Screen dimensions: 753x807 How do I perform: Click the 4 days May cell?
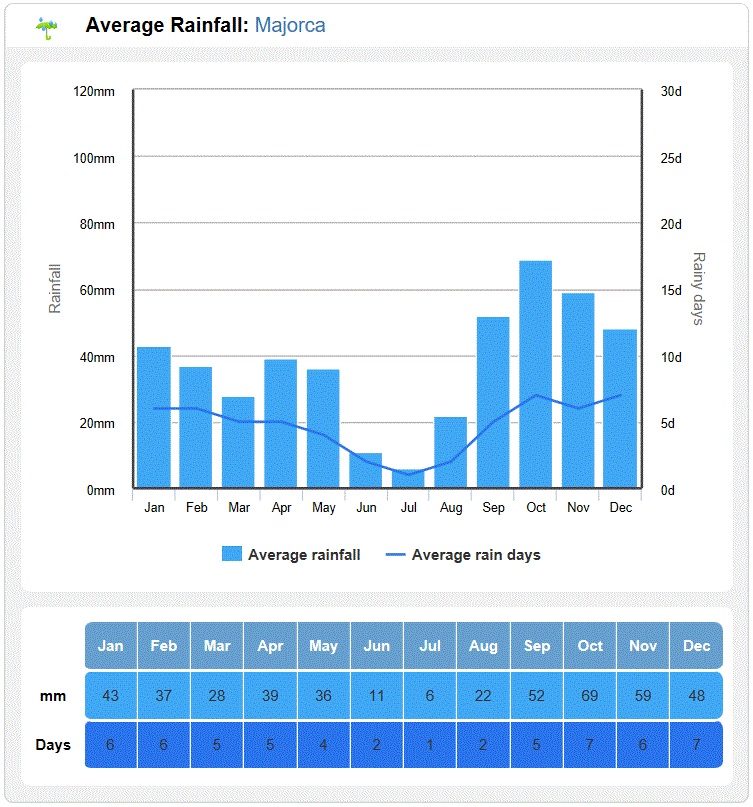pos(324,745)
